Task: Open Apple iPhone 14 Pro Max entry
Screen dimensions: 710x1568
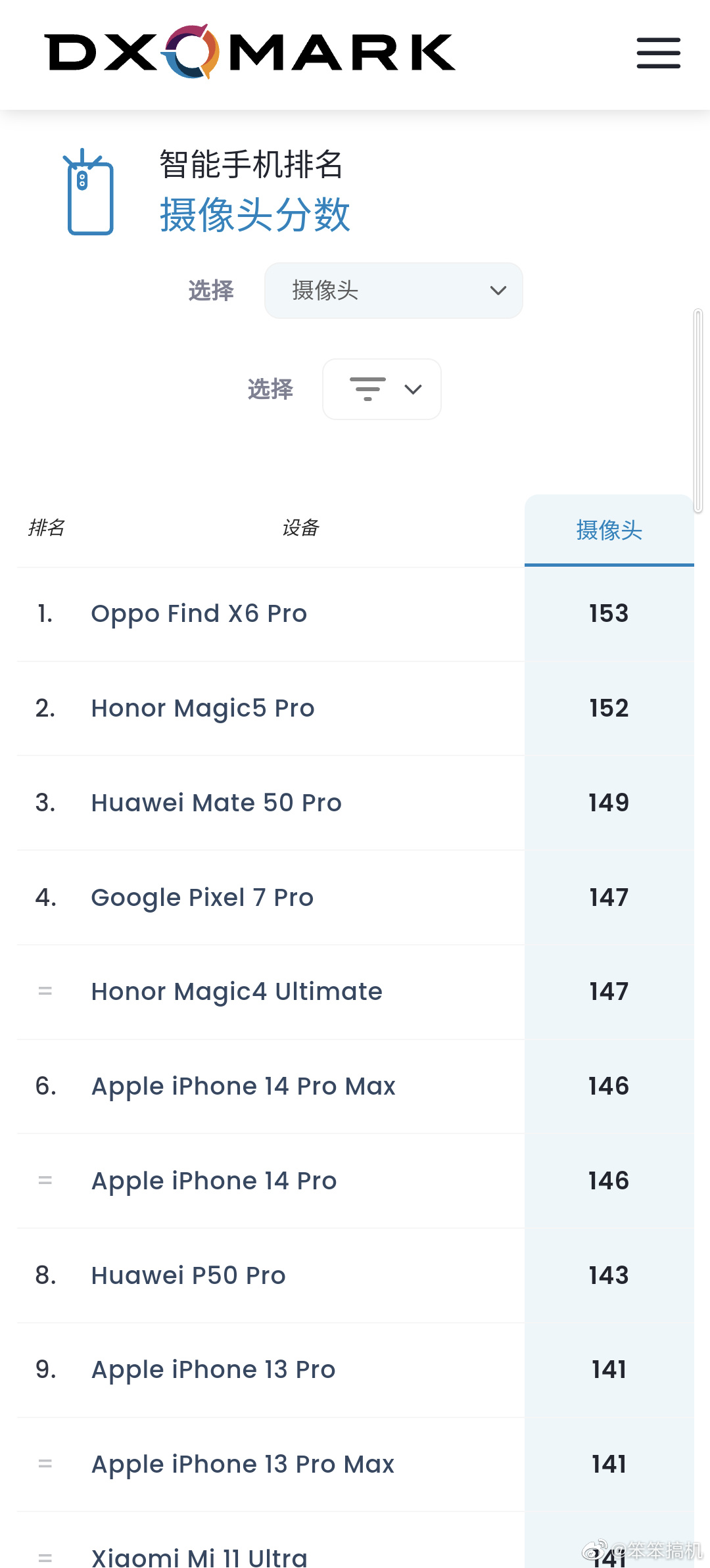Action: coord(243,1087)
